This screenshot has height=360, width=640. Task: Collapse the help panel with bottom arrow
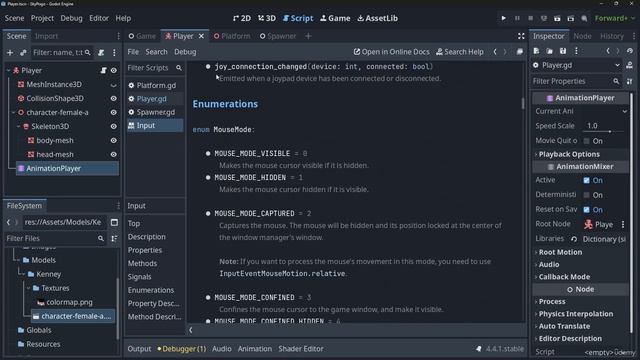coord(191,330)
